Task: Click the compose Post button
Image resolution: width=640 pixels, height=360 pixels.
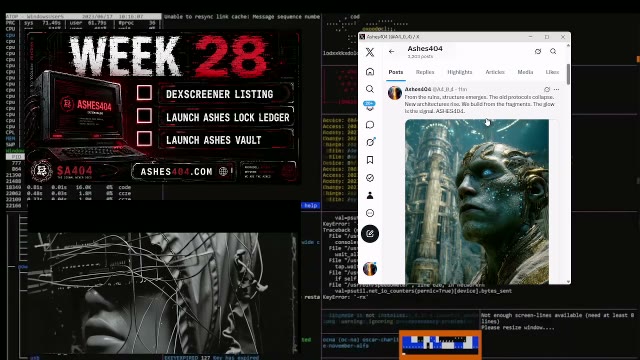Action: [x=370, y=234]
